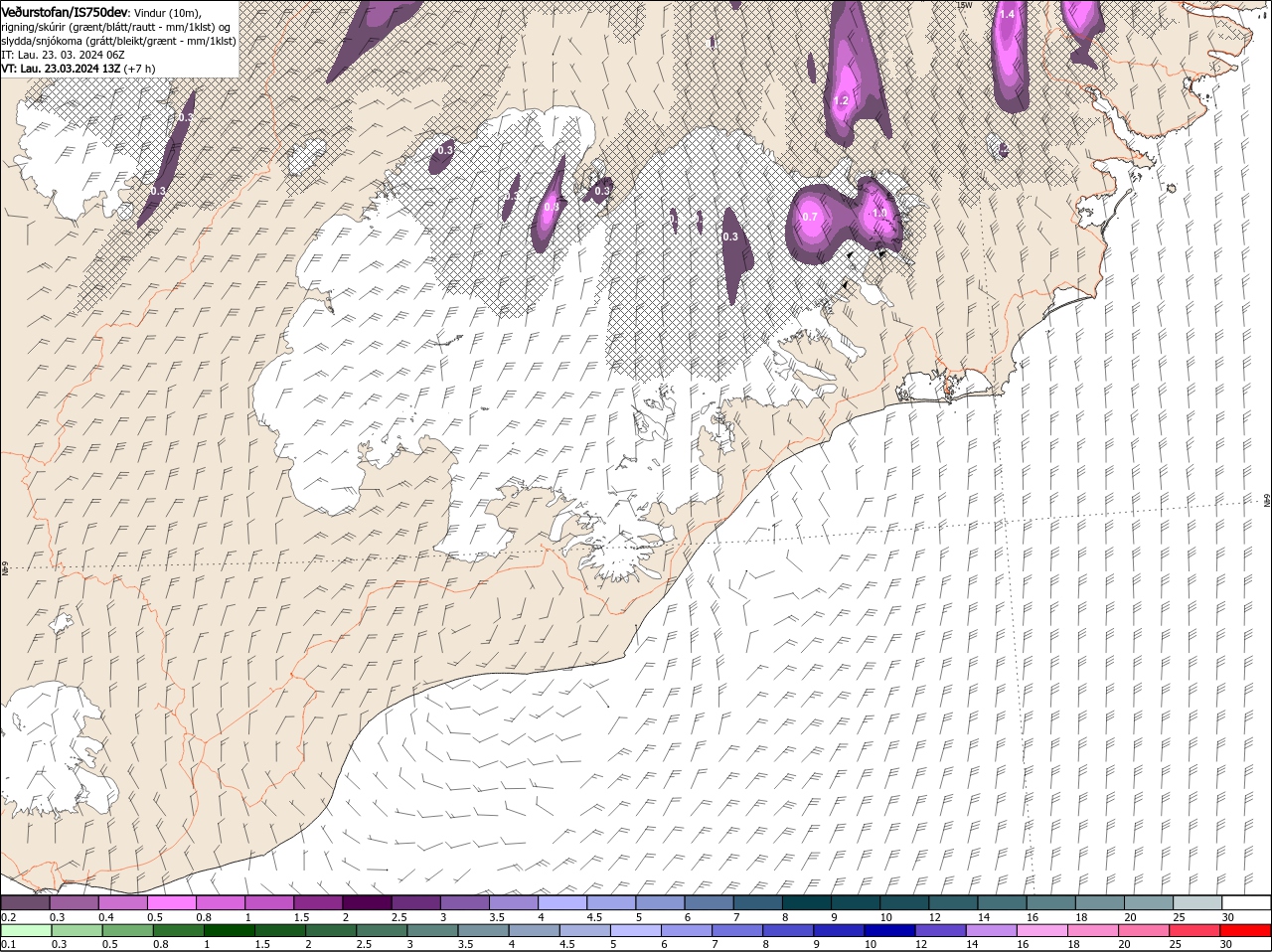This screenshot has width=1272, height=952.
Task: Click the 15W longitude label
Action: coord(963,5)
